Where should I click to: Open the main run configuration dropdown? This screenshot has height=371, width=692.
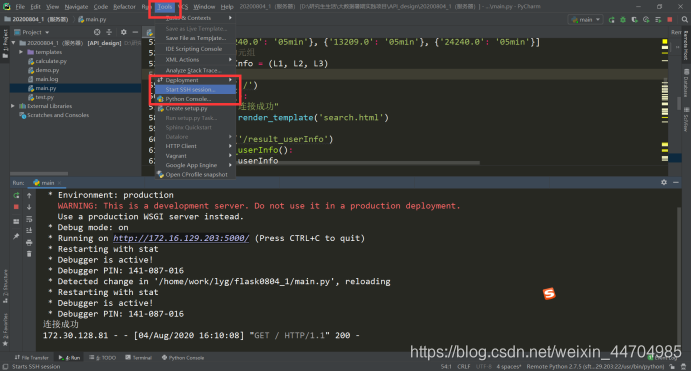[586, 20]
